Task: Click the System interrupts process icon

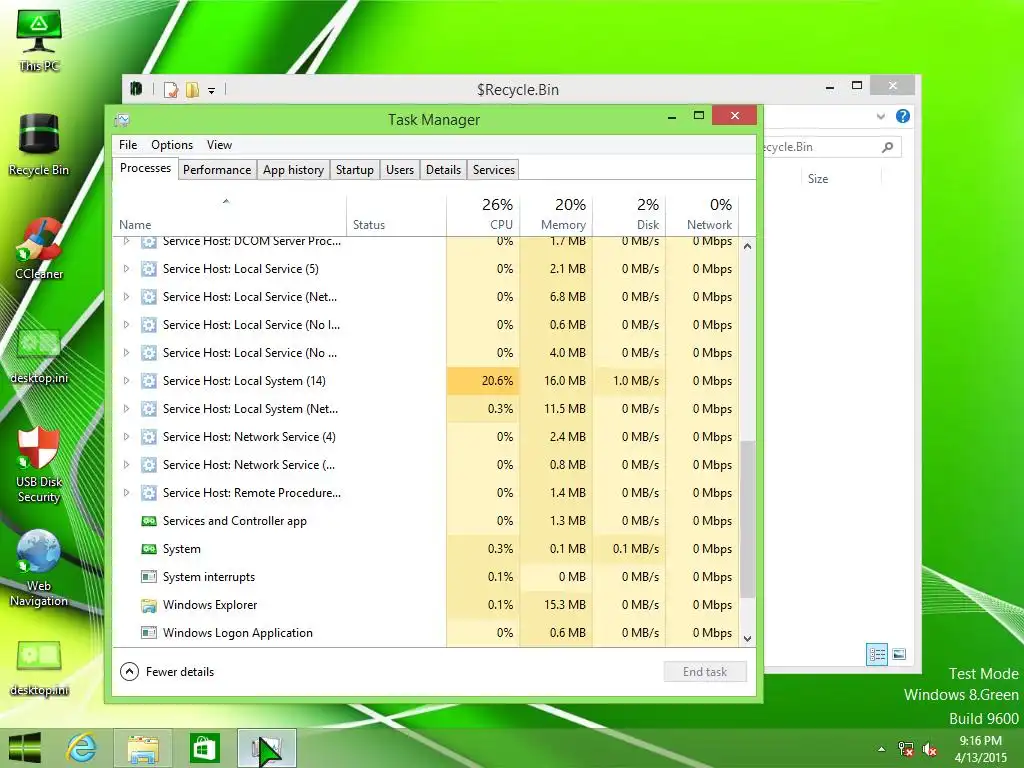Action: tap(149, 577)
